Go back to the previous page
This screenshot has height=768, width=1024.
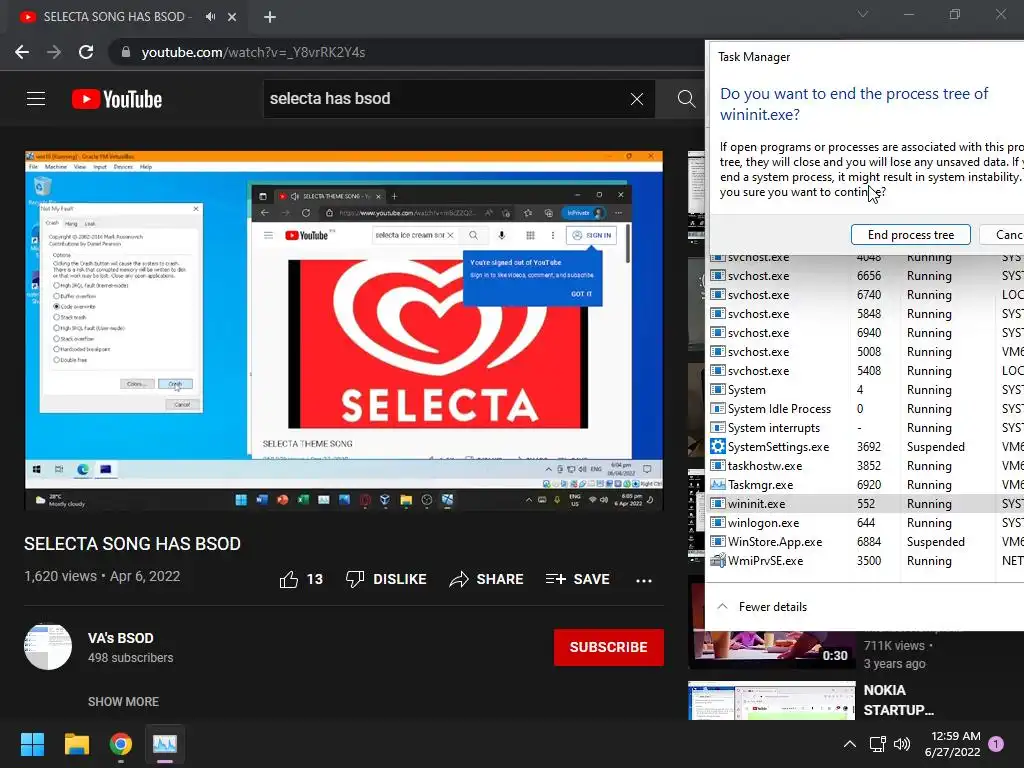22,52
